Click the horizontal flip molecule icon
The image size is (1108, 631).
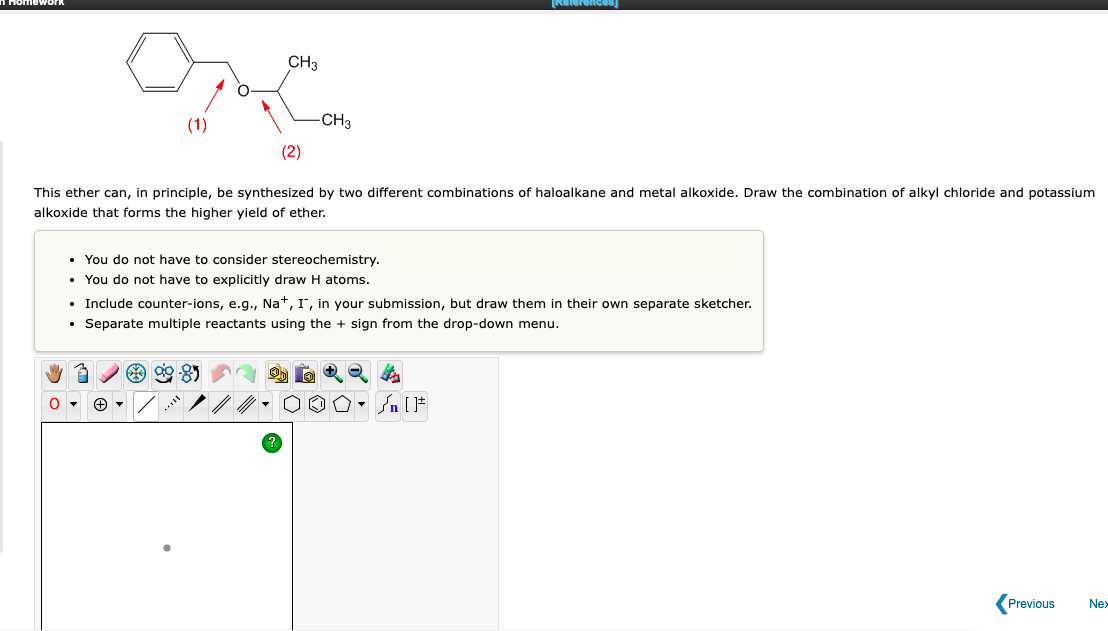pyautogui.click(x=163, y=373)
